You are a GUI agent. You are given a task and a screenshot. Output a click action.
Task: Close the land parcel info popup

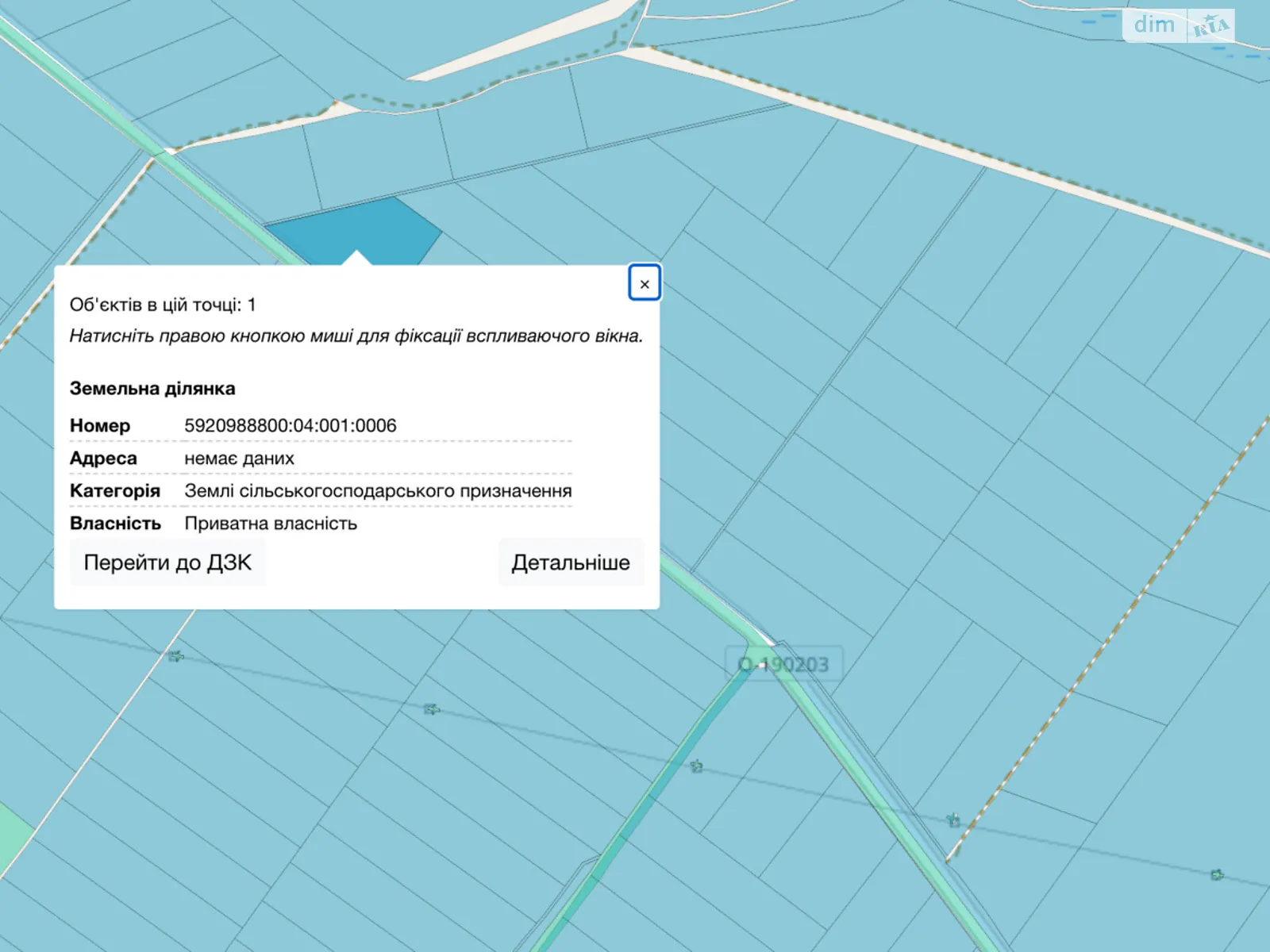coord(644,283)
